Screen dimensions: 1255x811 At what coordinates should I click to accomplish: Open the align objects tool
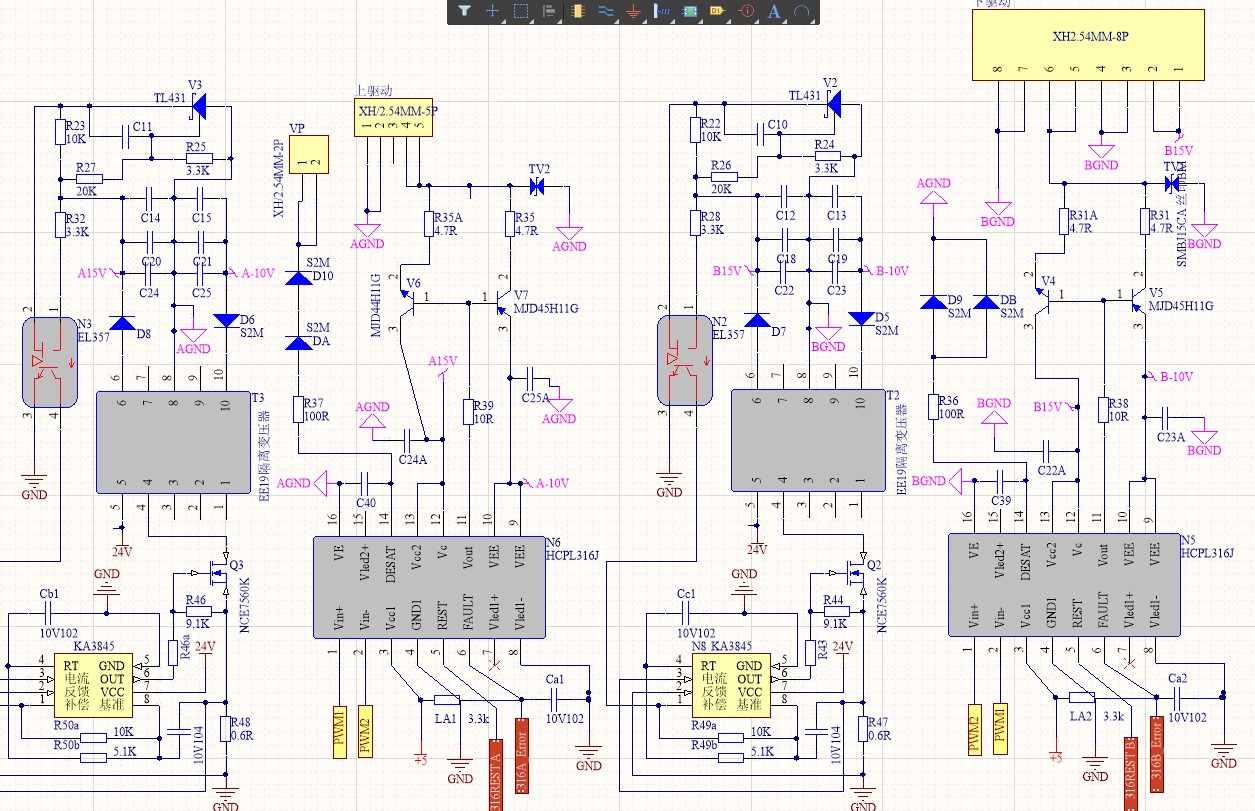point(548,11)
